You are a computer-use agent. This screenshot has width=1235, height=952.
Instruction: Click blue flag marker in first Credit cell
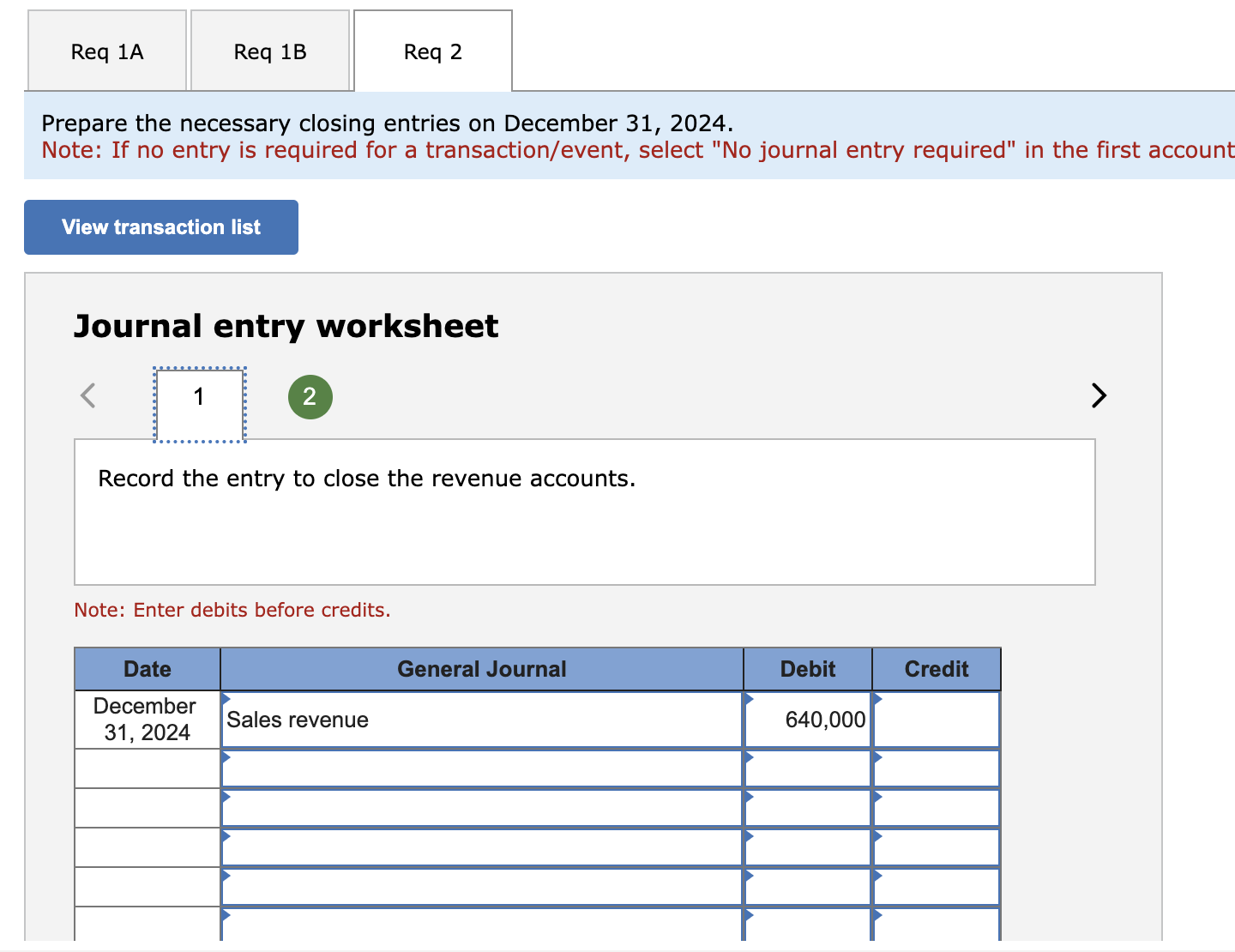point(877,698)
